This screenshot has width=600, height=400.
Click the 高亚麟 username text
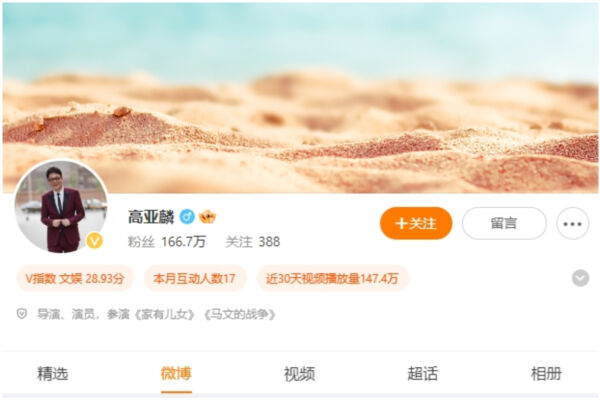151,217
